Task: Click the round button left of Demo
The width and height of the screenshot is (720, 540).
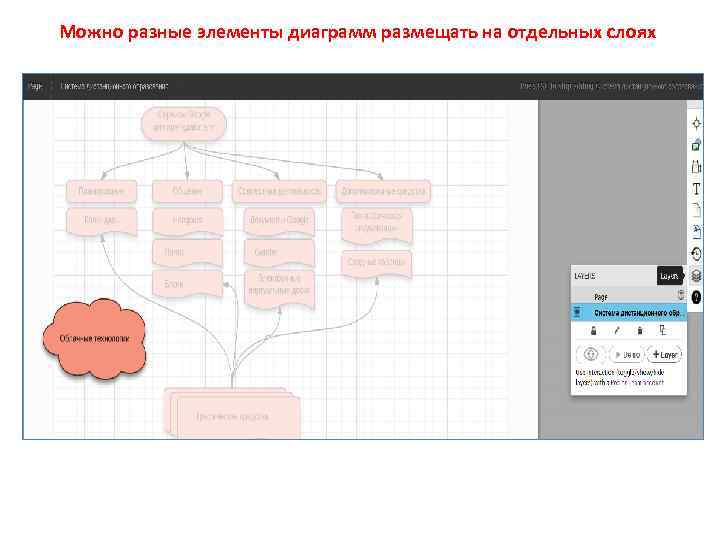Action: (x=591, y=354)
